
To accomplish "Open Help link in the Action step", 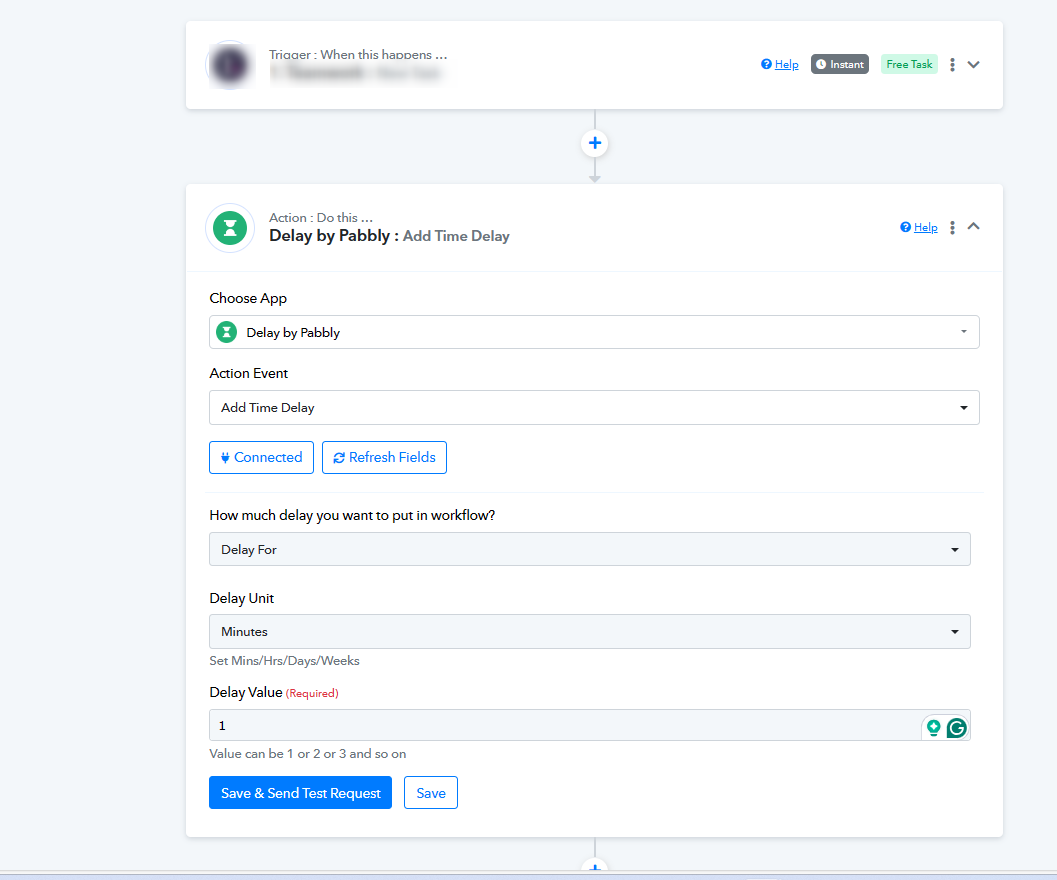I will [919, 227].
